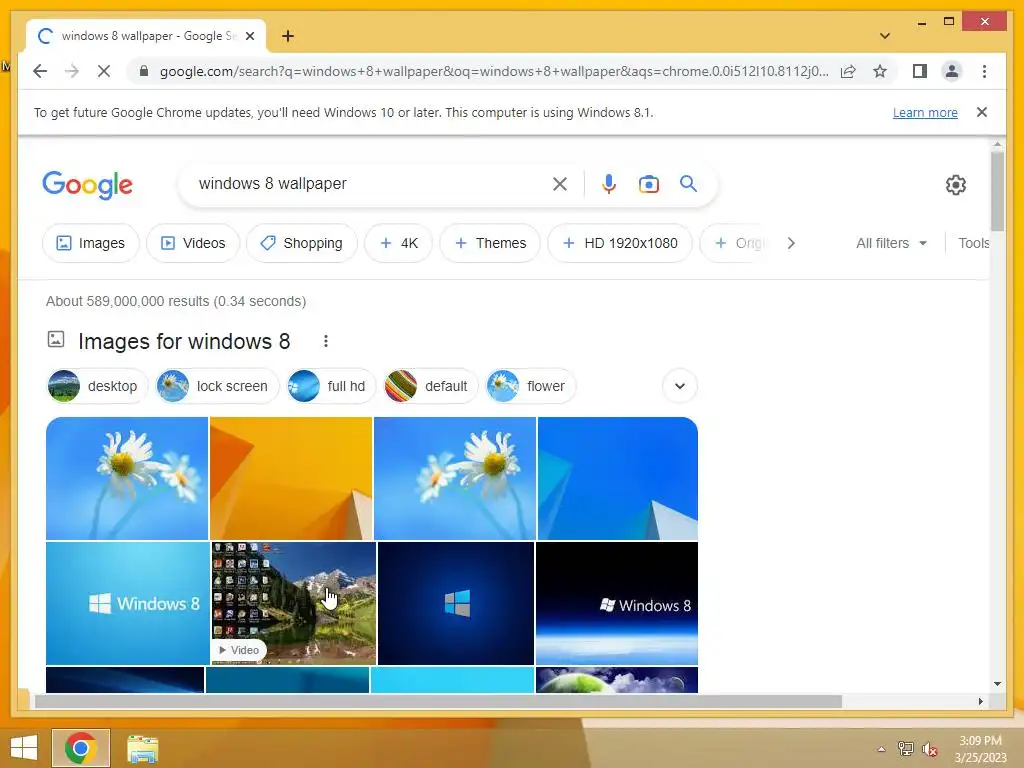Open the muted volume tray icon

pyautogui.click(x=929, y=749)
